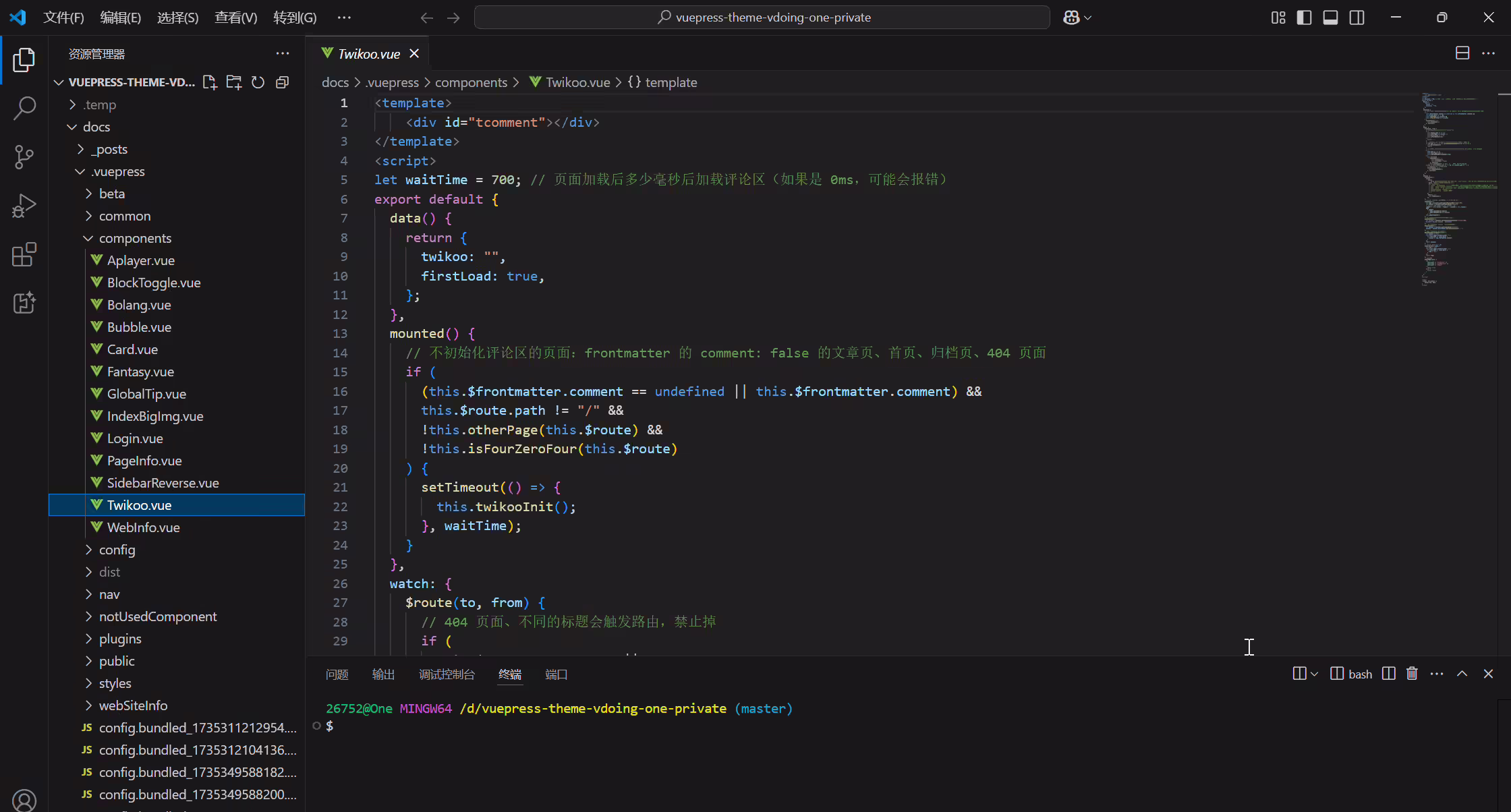Collapse all folders in explorer
The height and width of the screenshot is (812, 1511).
(x=282, y=82)
